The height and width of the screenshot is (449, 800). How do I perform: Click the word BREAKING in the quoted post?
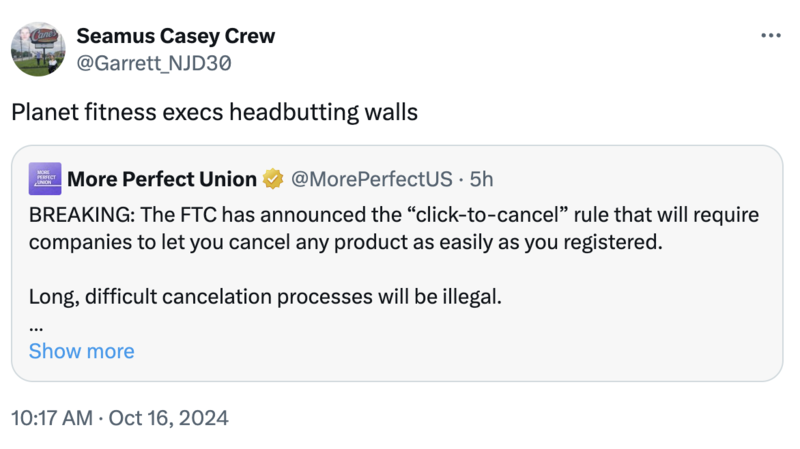(x=79, y=216)
